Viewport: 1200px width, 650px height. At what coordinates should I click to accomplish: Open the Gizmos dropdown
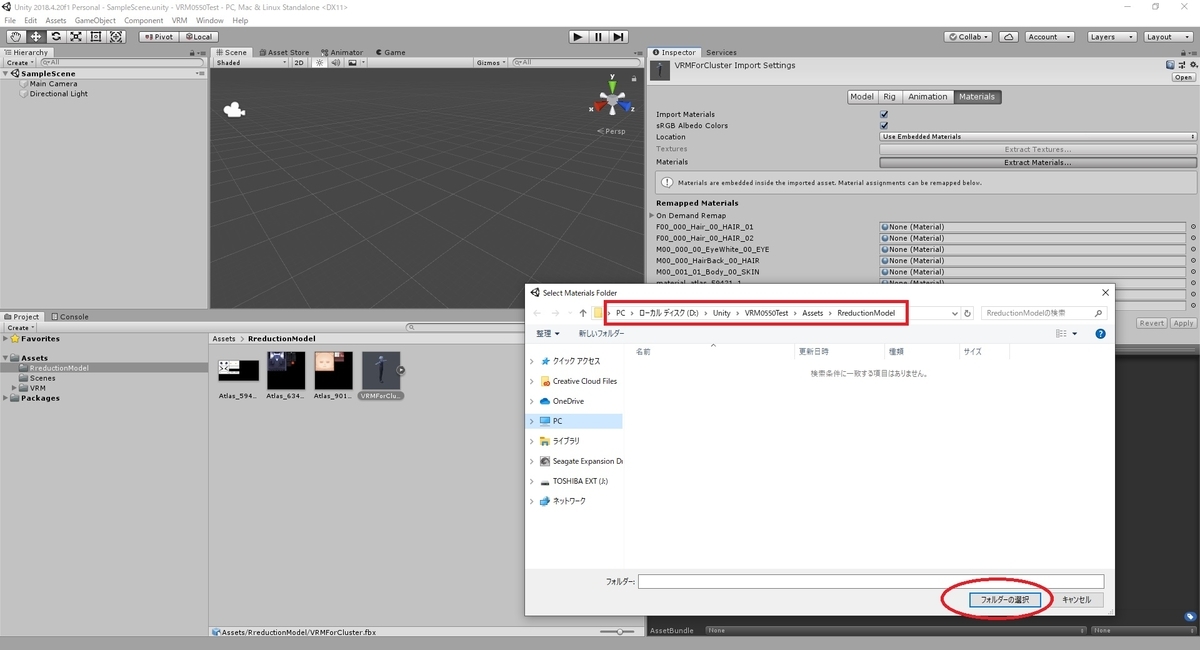pyautogui.click(x=491, y=63)
